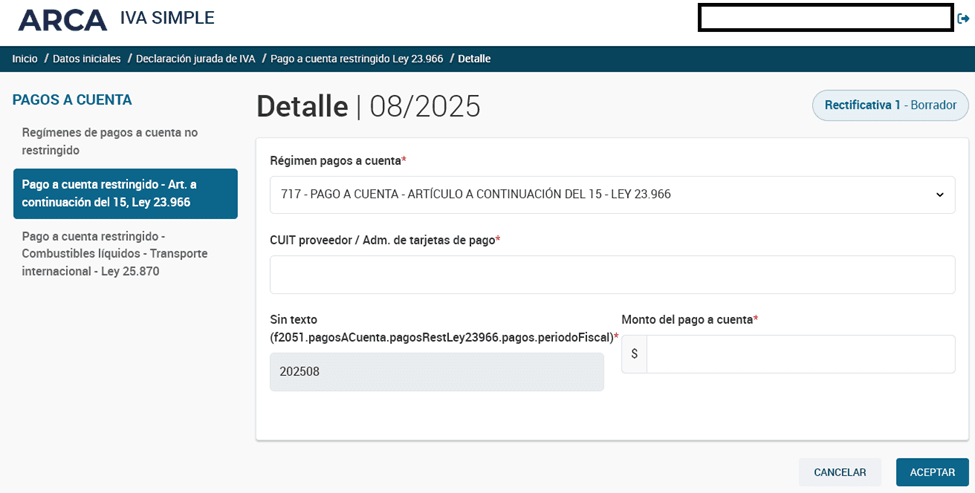Viewport: 975px width, 493px height.
Task: Return to Pago a cuenta restringido Ley 23.966 breadcrumb
Action: click(x=356, y=59)
